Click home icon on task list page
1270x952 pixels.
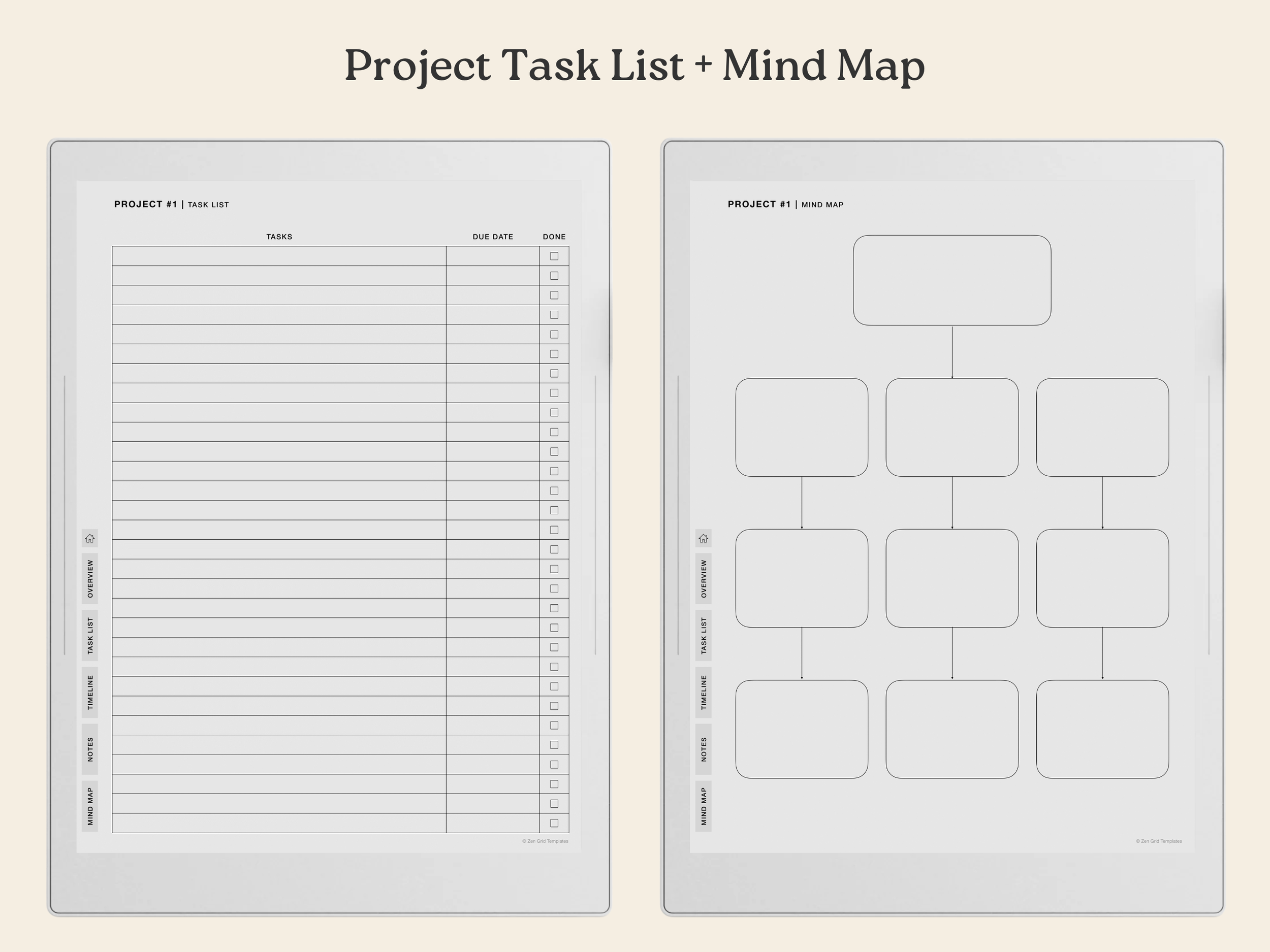pos(89,538)
